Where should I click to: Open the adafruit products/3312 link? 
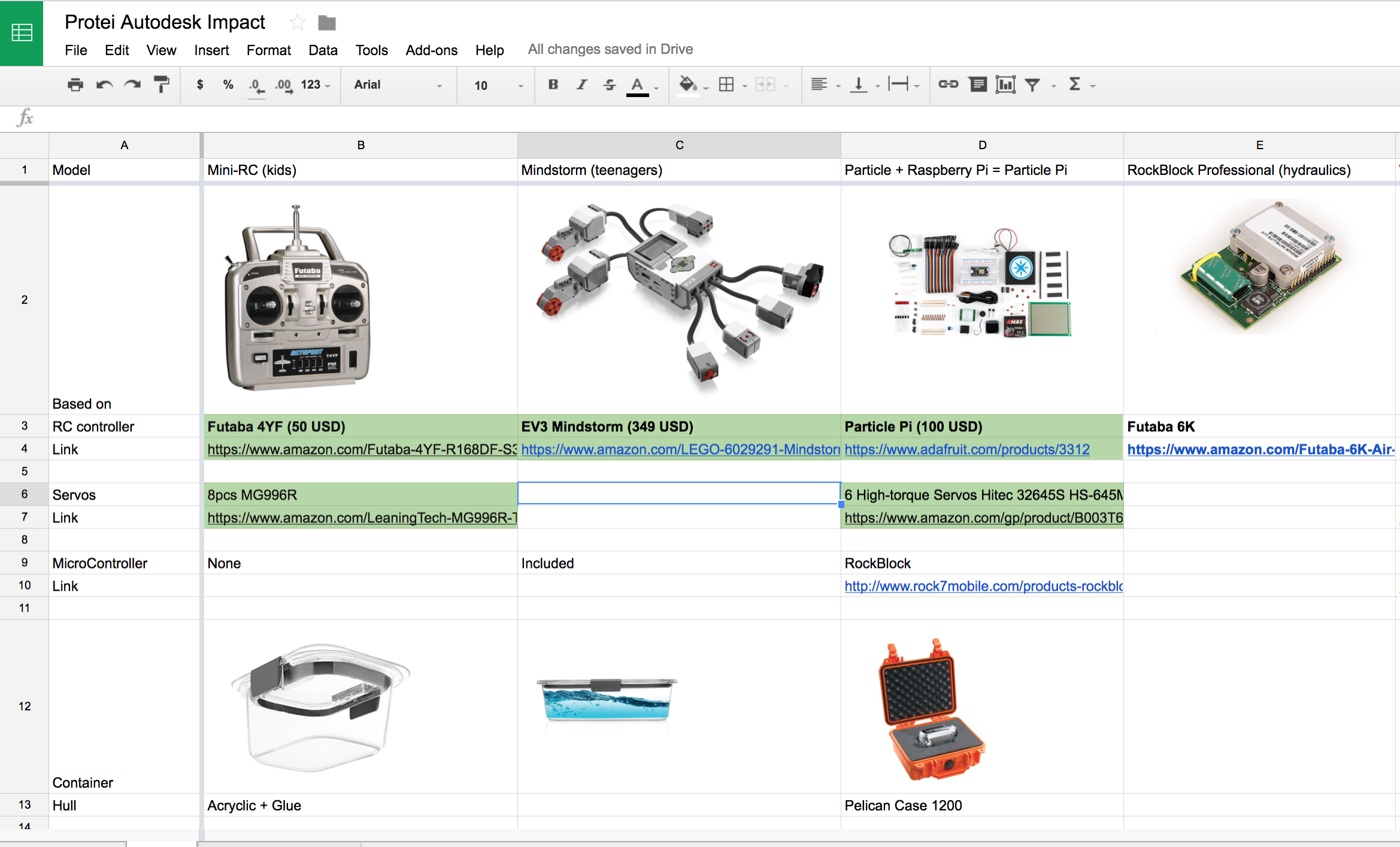967,449
